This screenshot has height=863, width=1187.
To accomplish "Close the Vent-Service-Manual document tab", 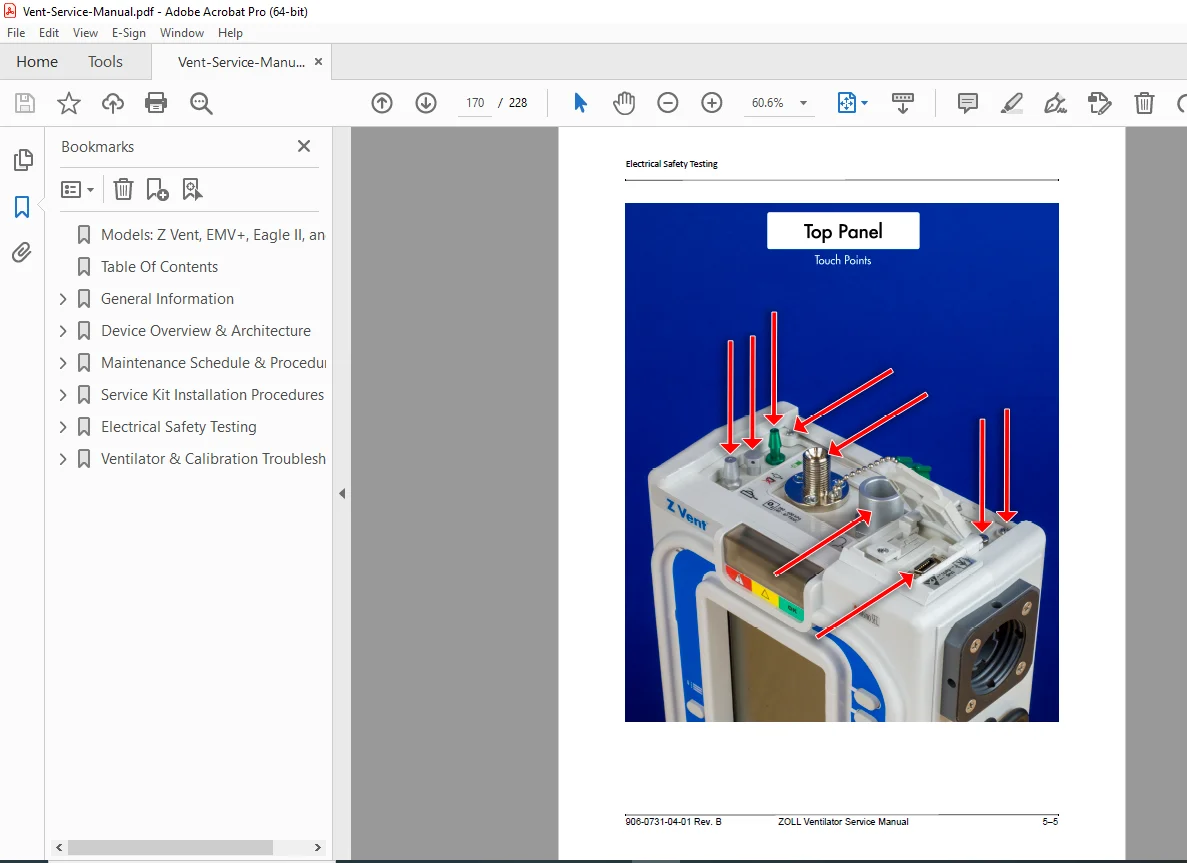I will click(x=319, y=61).
